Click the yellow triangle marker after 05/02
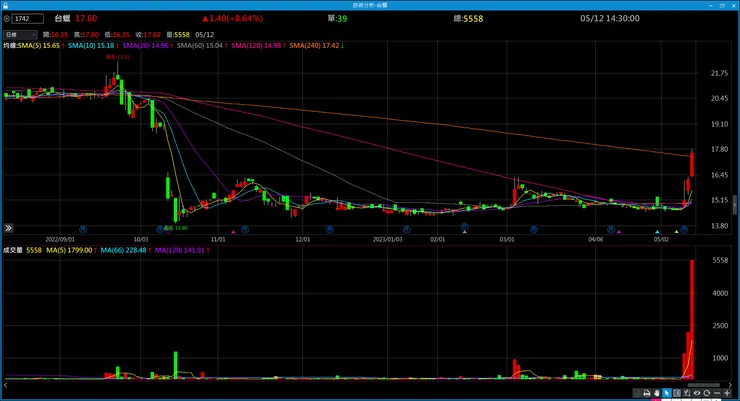 (676, 232)
